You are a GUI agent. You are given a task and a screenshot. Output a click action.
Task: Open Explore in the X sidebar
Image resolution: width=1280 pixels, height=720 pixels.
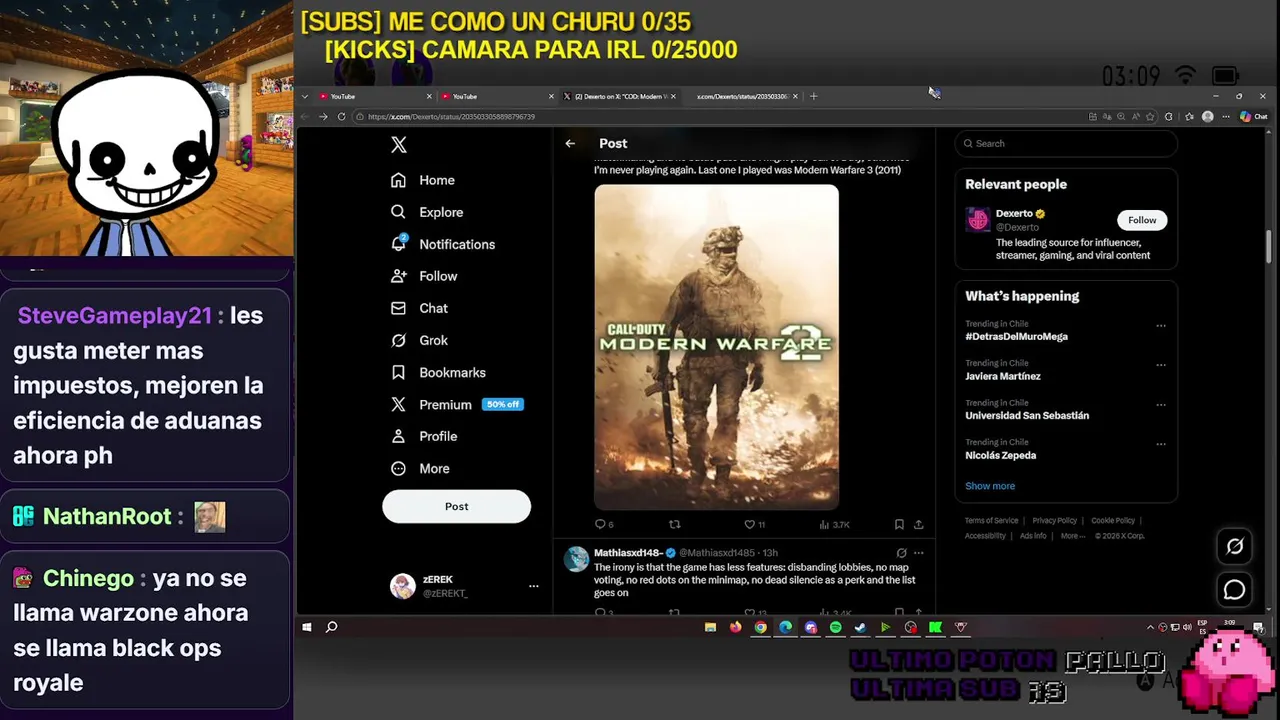click(x=427, y=212)
